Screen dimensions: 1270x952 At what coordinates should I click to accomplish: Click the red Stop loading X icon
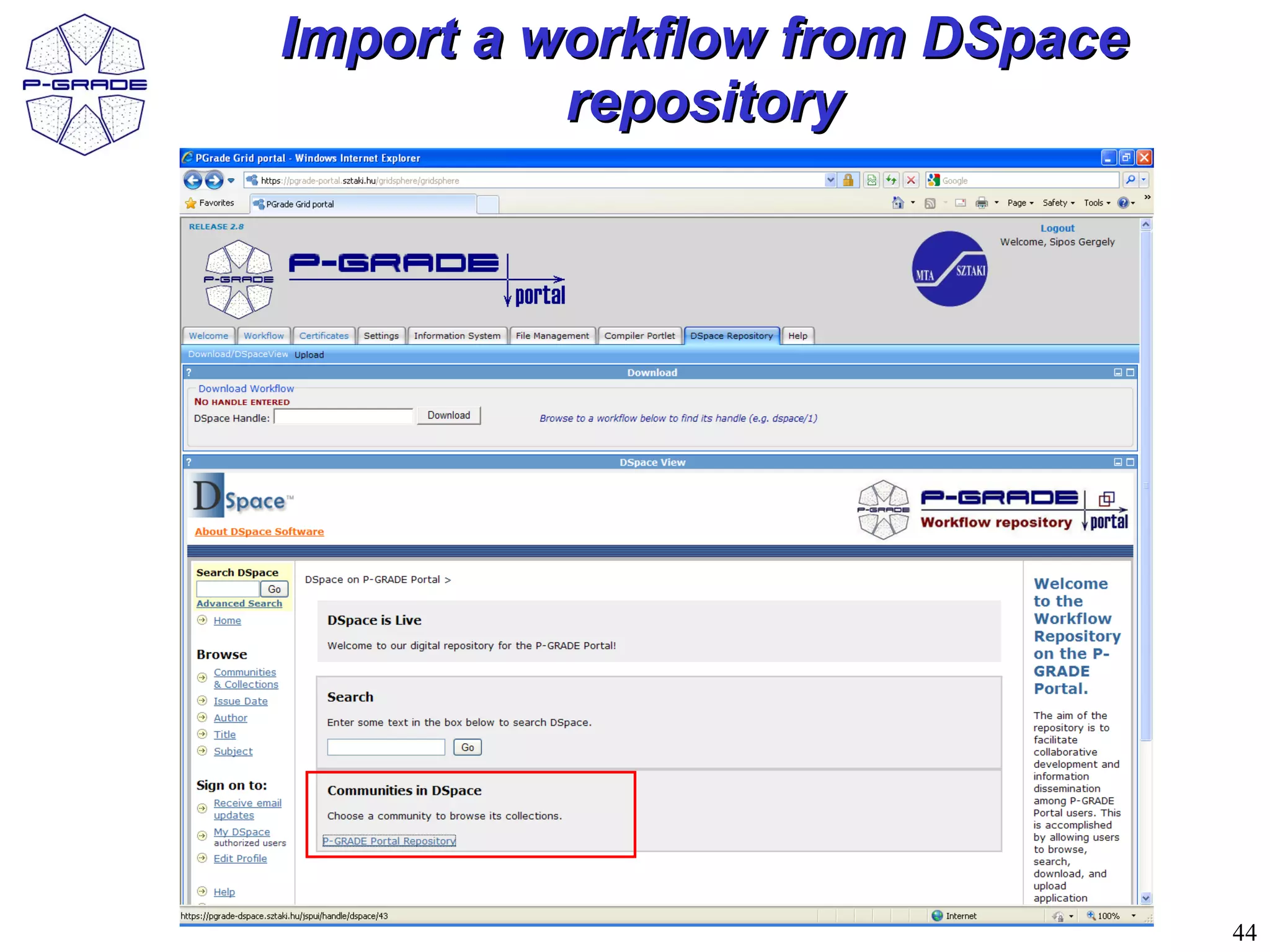[911, 180]
